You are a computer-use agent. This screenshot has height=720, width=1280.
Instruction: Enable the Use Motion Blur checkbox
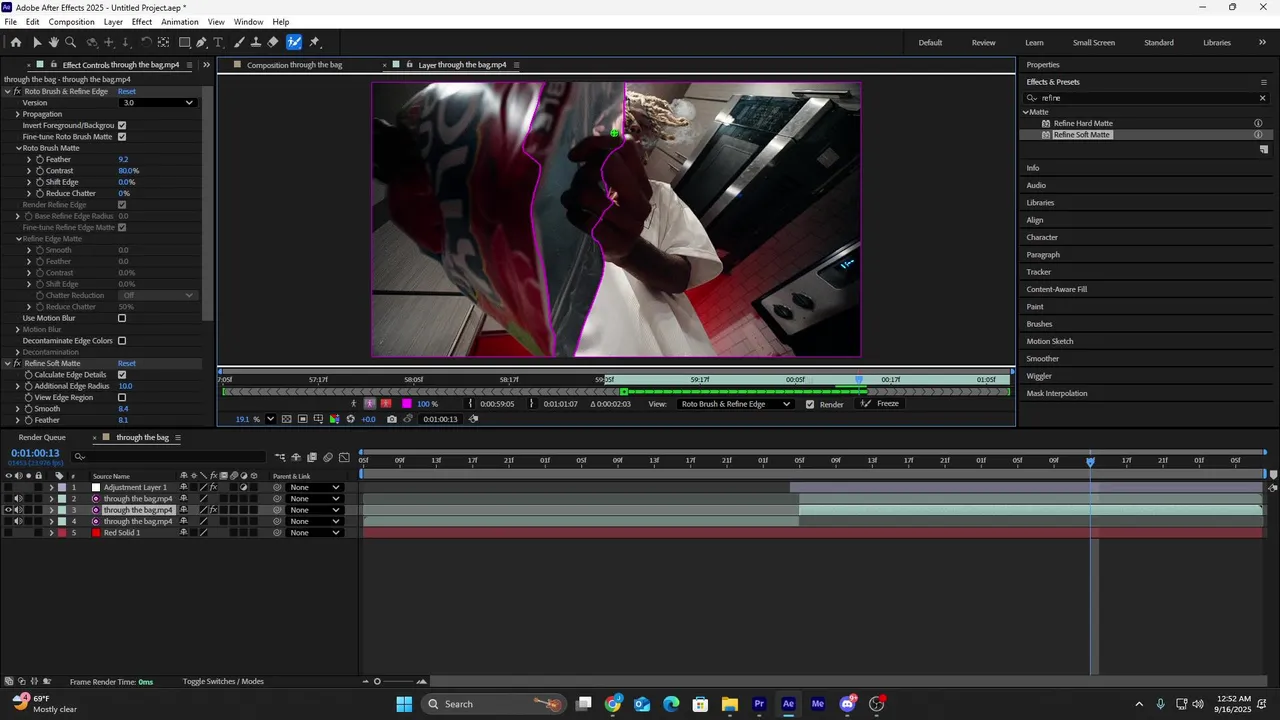tap(122, 318)
